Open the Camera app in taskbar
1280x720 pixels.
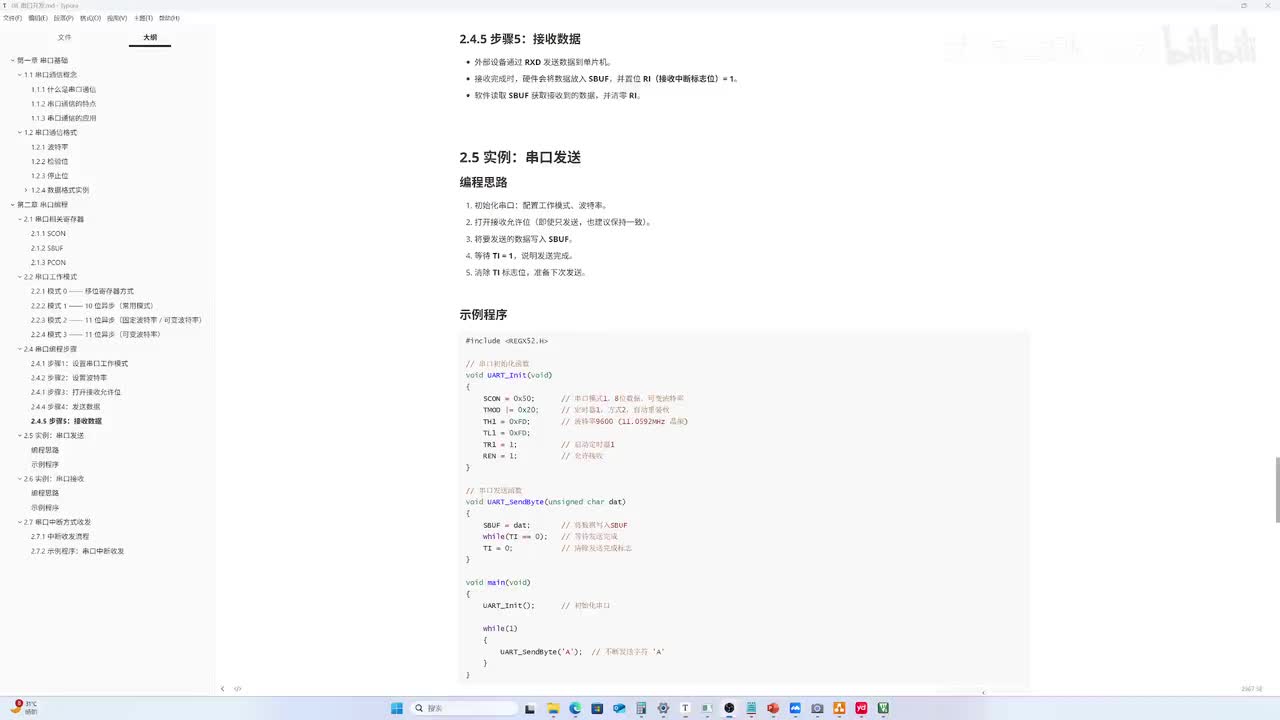[x=817, y=708]
